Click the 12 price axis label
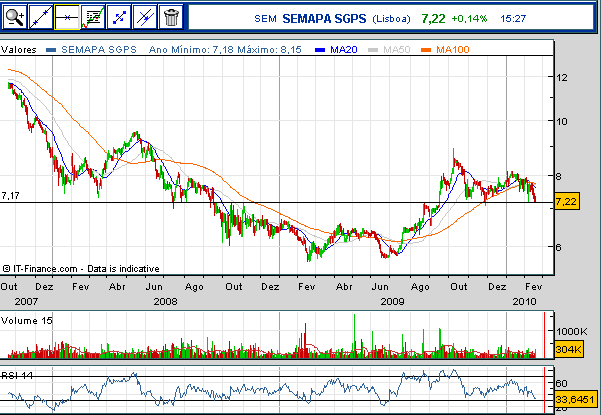 click(x=562, y=77)
